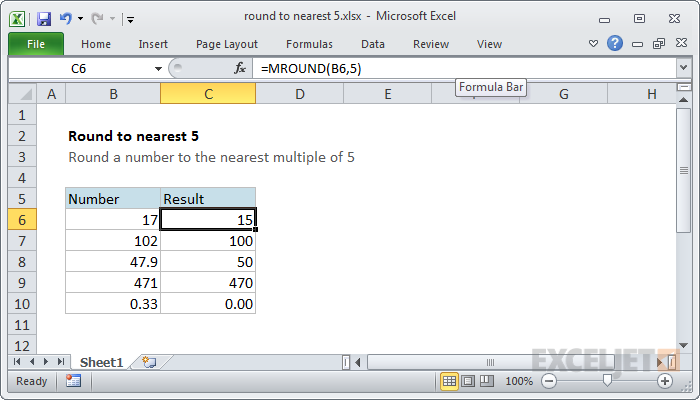Screen dimensions: 700x400
Task: Click the zoom slider handle
Action: click(607, 380)
